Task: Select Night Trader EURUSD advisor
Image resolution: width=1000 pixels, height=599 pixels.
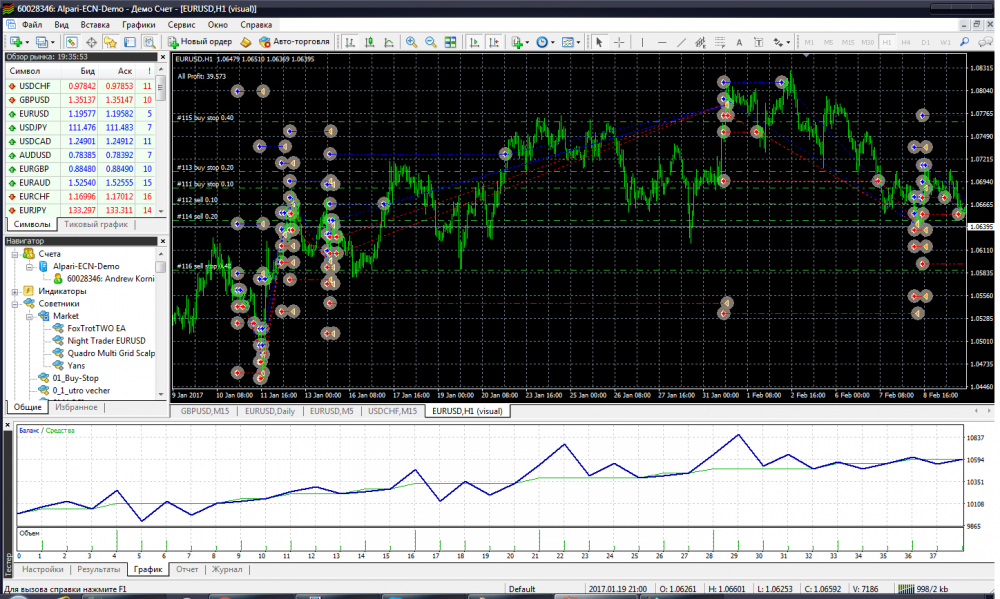Action: [x=106, y=341]
